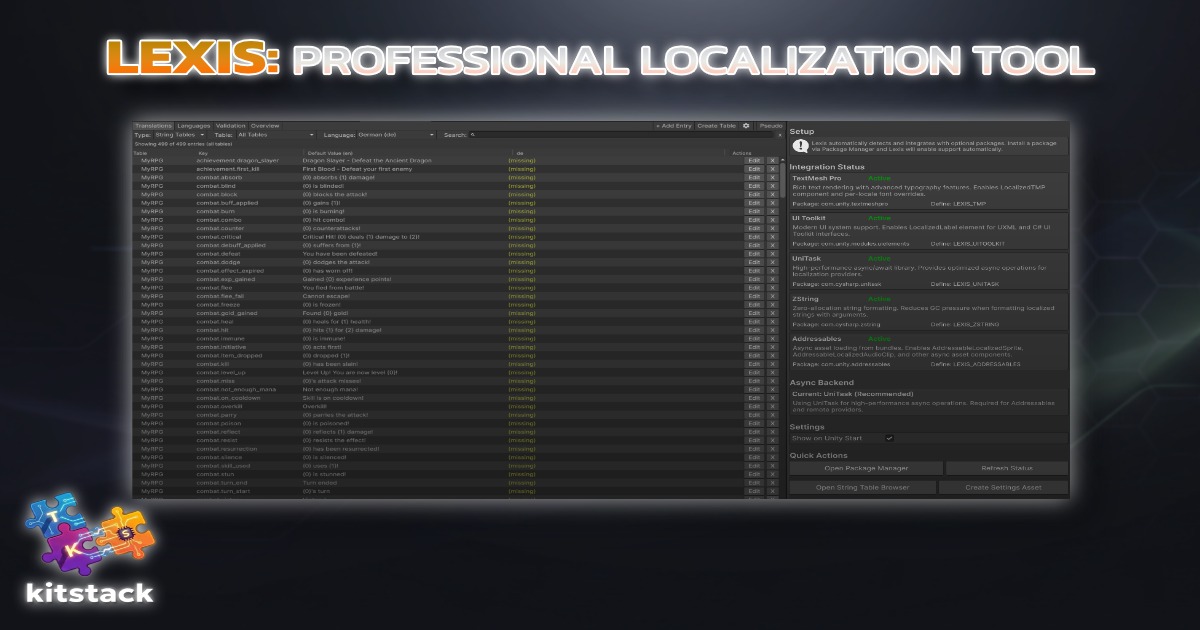The image size is (1200, 630).
Task: Remove combat.exp_gained using its X icon
Action: 773,279
